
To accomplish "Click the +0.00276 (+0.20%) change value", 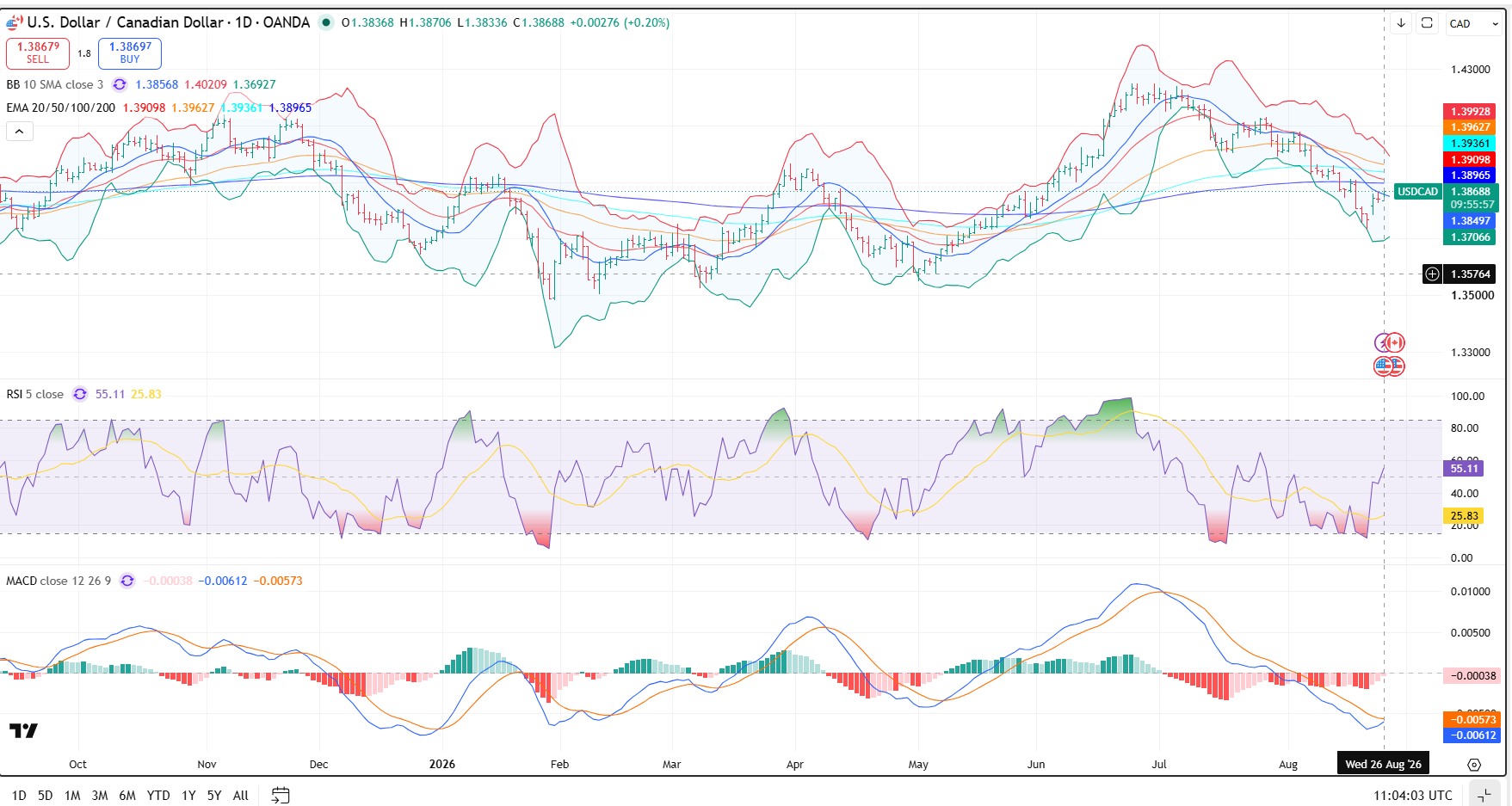I will click(620, 22).
